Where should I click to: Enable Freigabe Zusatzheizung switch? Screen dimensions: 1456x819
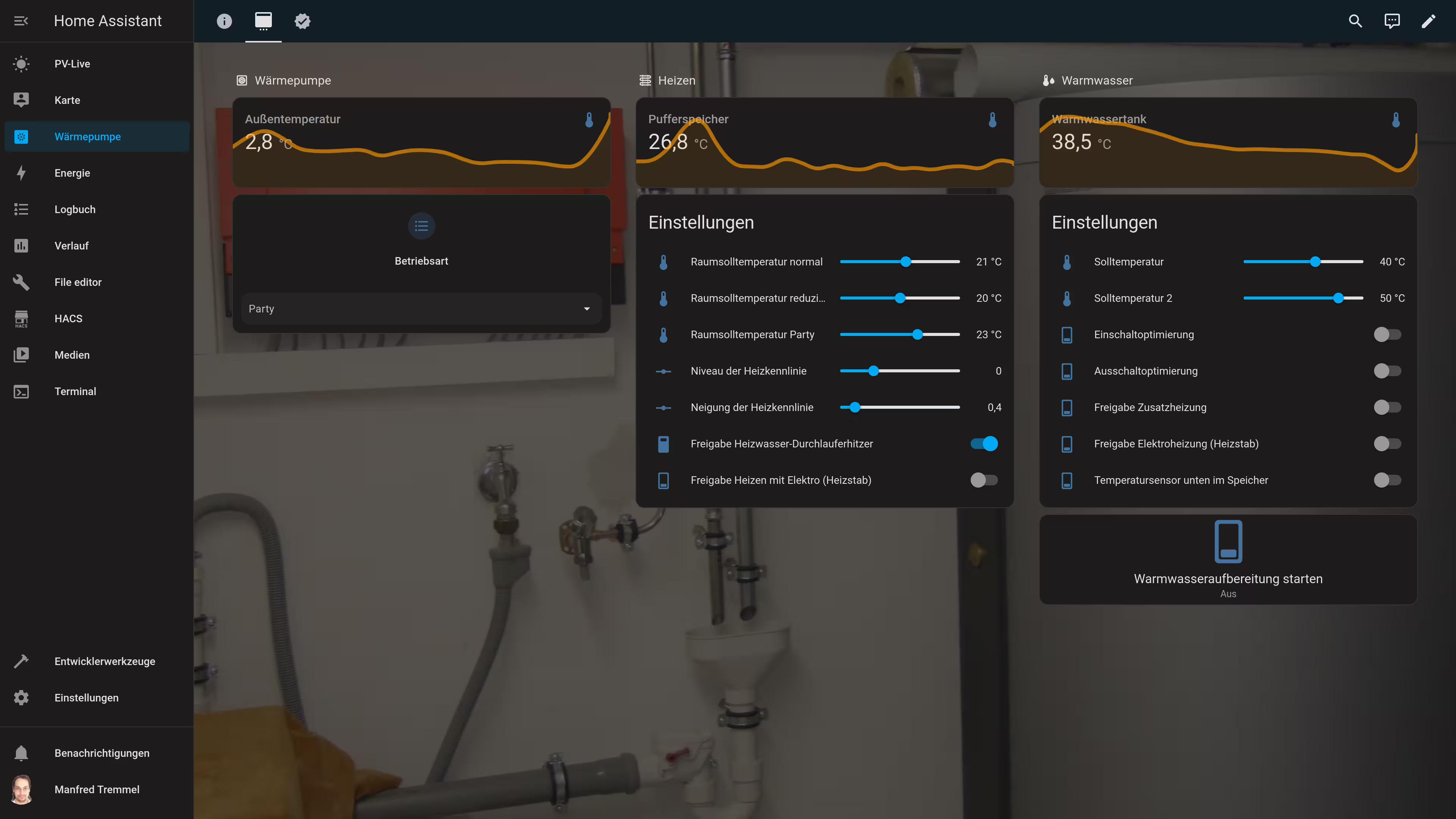pyautogui.click(x=1388, y=408)
